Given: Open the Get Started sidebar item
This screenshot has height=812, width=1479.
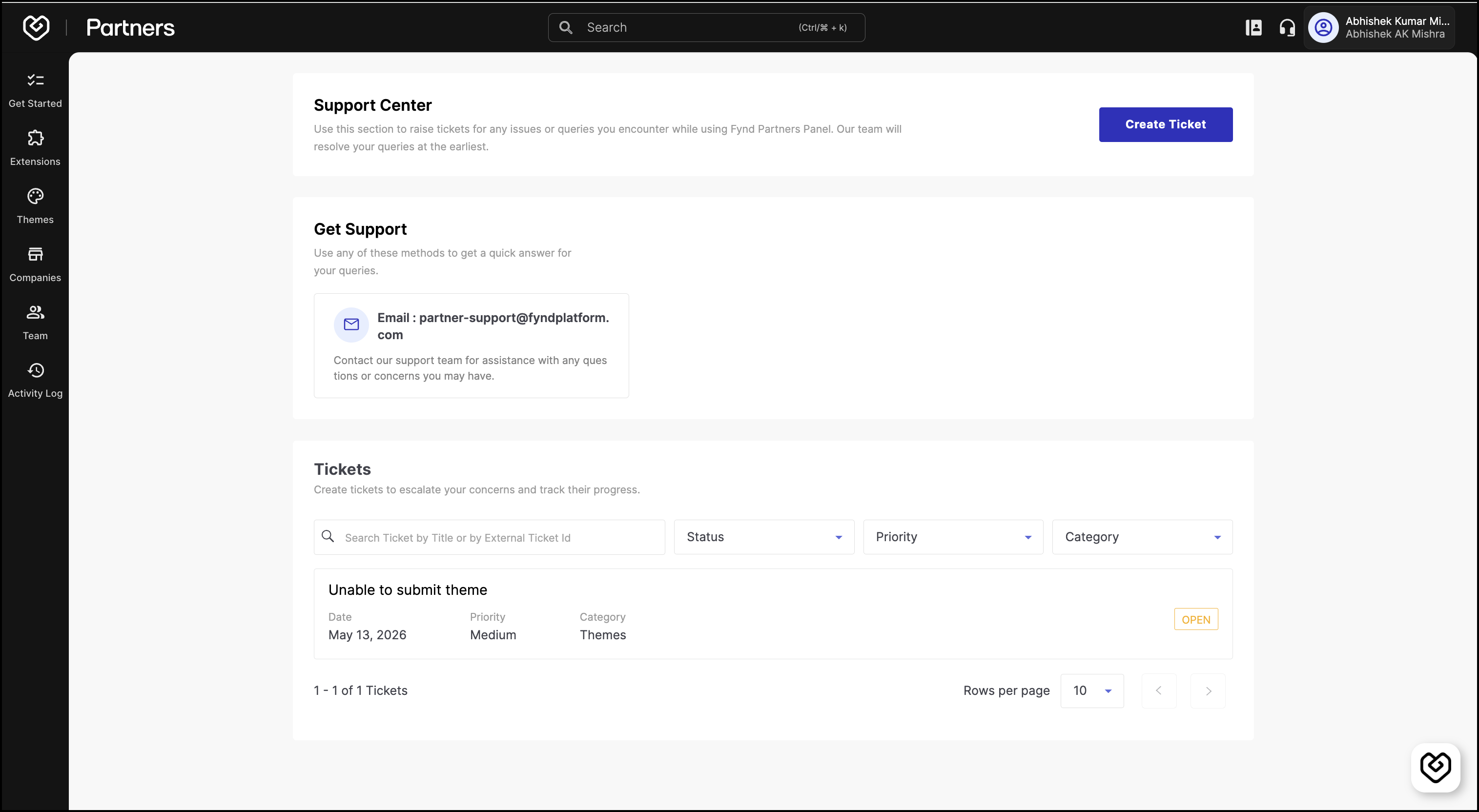Looking at the screenshot, I should point(35,91).
